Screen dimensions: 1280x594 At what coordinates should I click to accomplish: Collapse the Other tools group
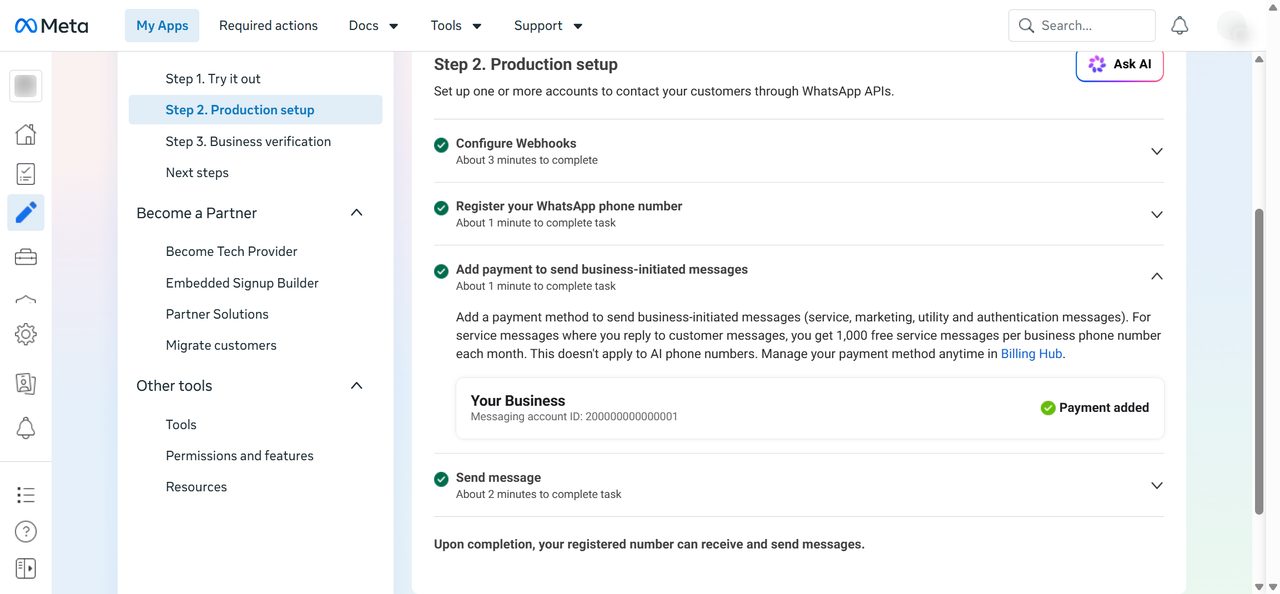tap(357, 386)
